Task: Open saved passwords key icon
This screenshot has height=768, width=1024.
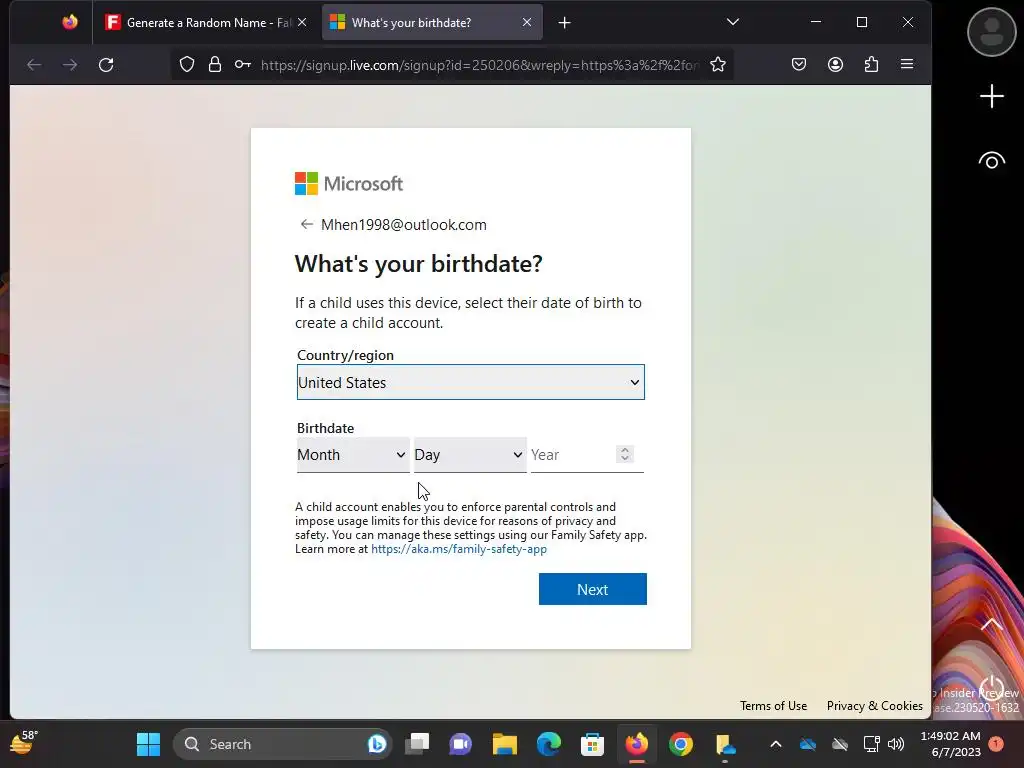Action: click(x=243, y=65)
